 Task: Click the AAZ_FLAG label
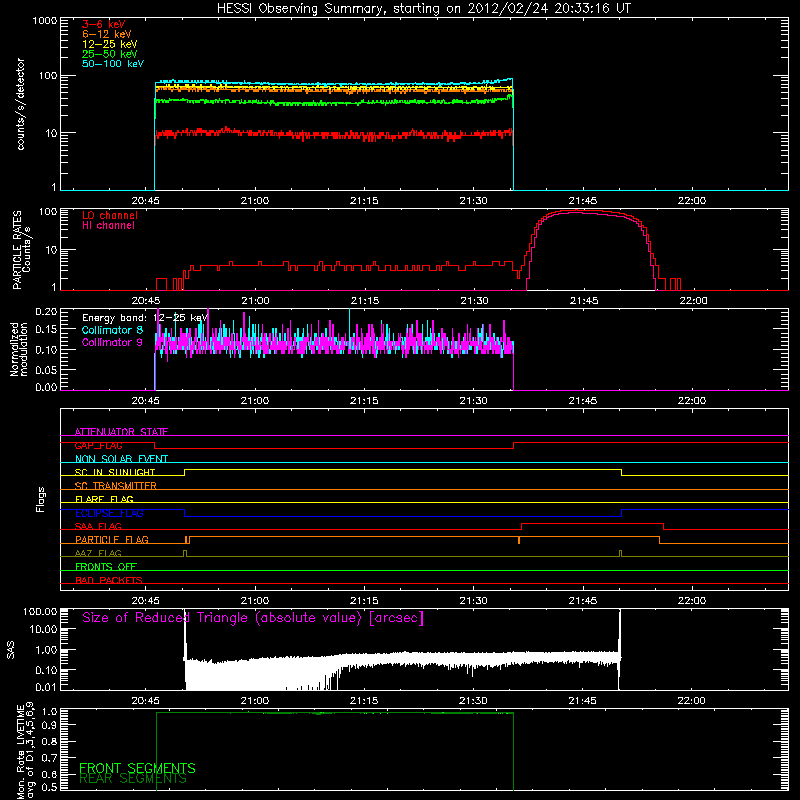(98, 554)
